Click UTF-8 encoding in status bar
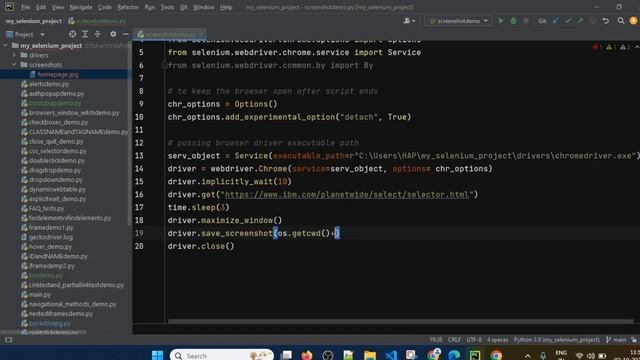The width and height of the screenshot is (640, 360). (474, 340)
